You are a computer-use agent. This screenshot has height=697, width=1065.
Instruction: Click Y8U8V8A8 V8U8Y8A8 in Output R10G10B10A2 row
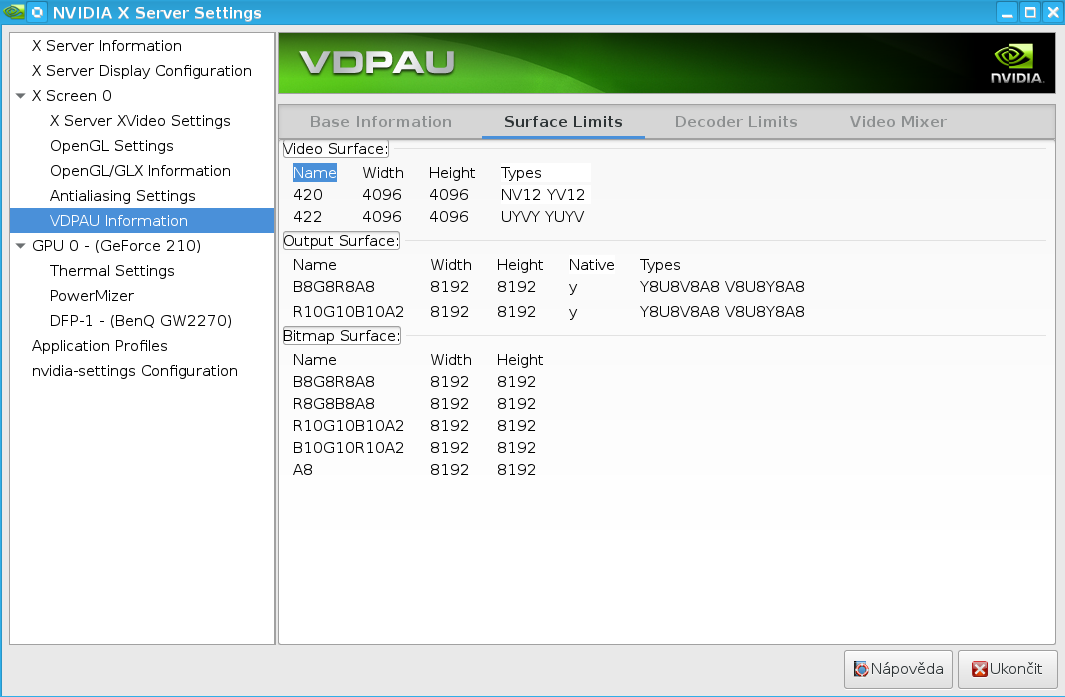coord(722,312)
